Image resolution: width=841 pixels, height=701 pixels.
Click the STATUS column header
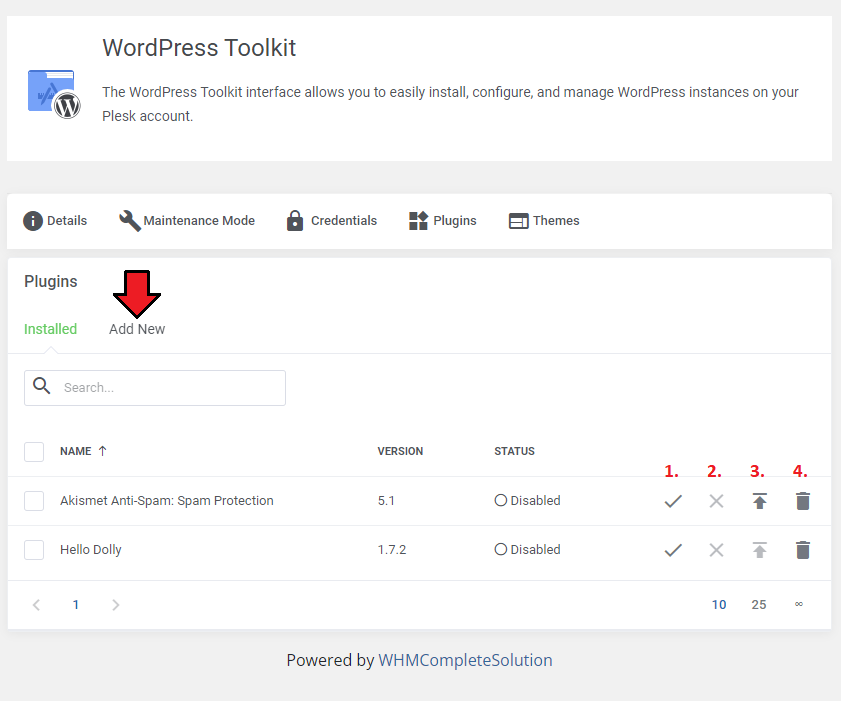click(514, 451)
